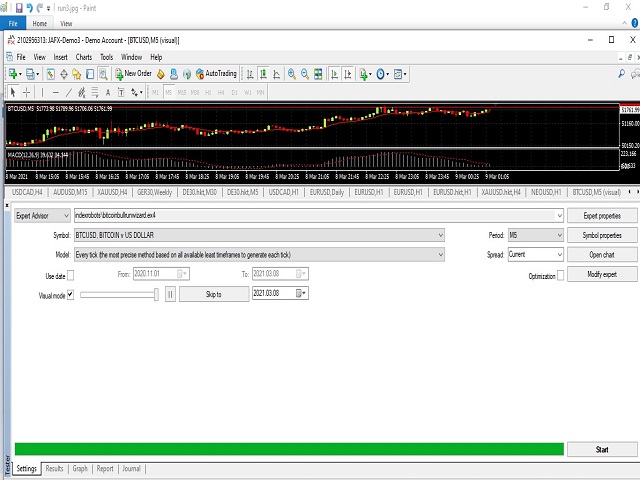Image resolution: width=640 pixels, height=480 pixels.
Task: Click the zoom out magnifier icon
Action: [x=304, y=74]
